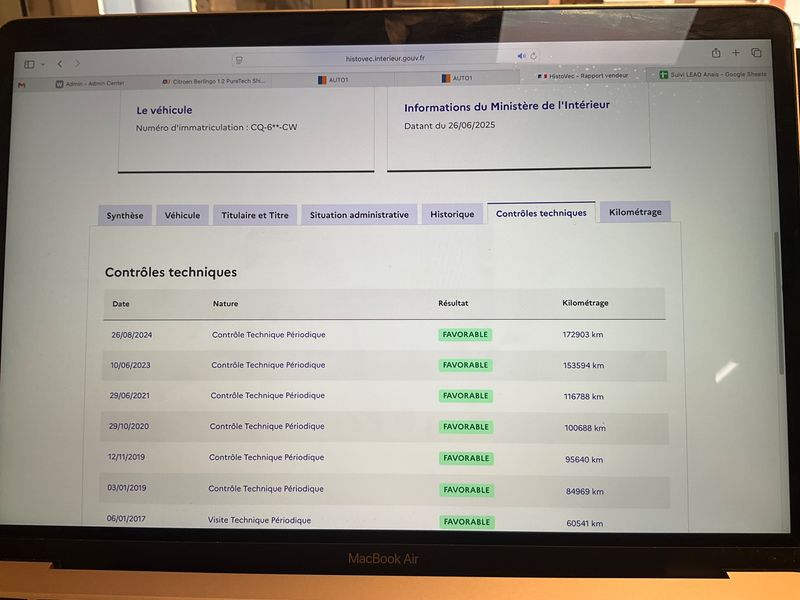Click the 60541 km mileage value
The image size is (800, 600).
(585, 523)
